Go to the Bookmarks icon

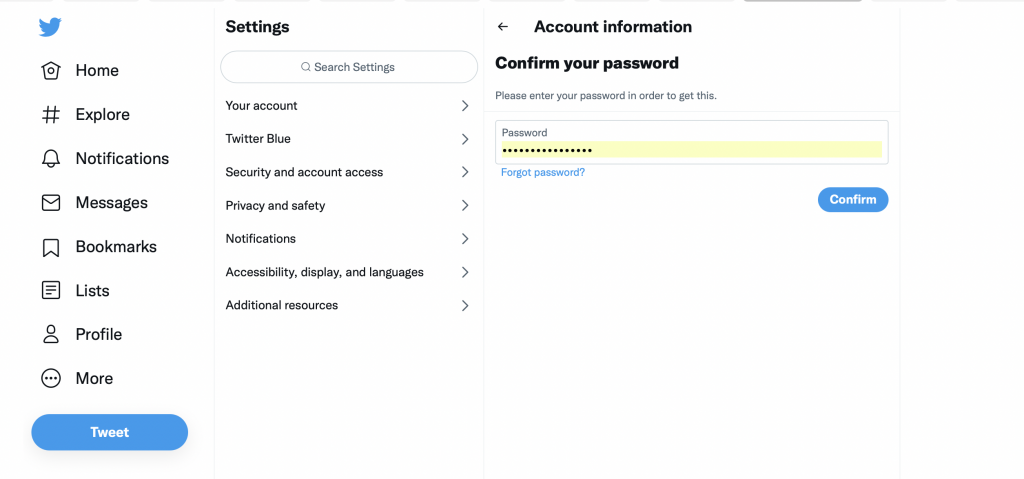(51, 247)
